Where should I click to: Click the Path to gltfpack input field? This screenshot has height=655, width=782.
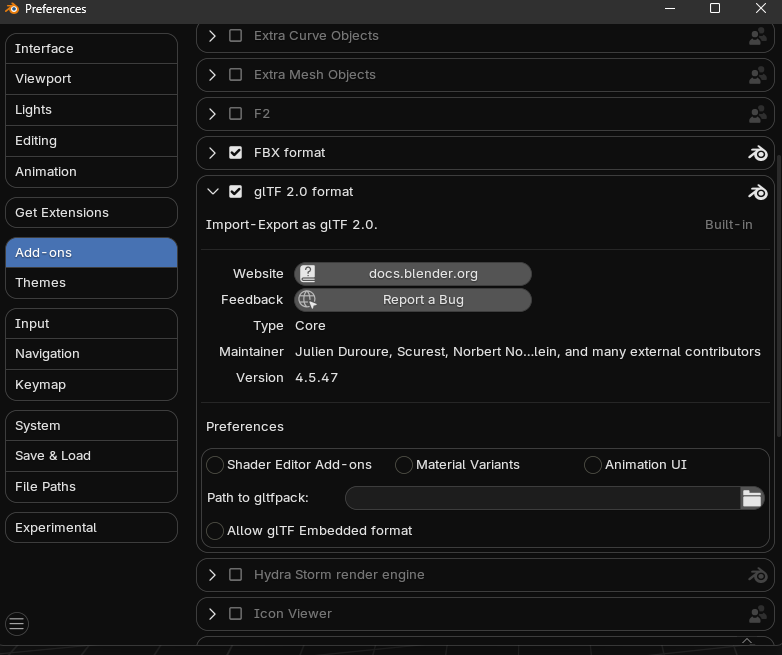[543, 498]
